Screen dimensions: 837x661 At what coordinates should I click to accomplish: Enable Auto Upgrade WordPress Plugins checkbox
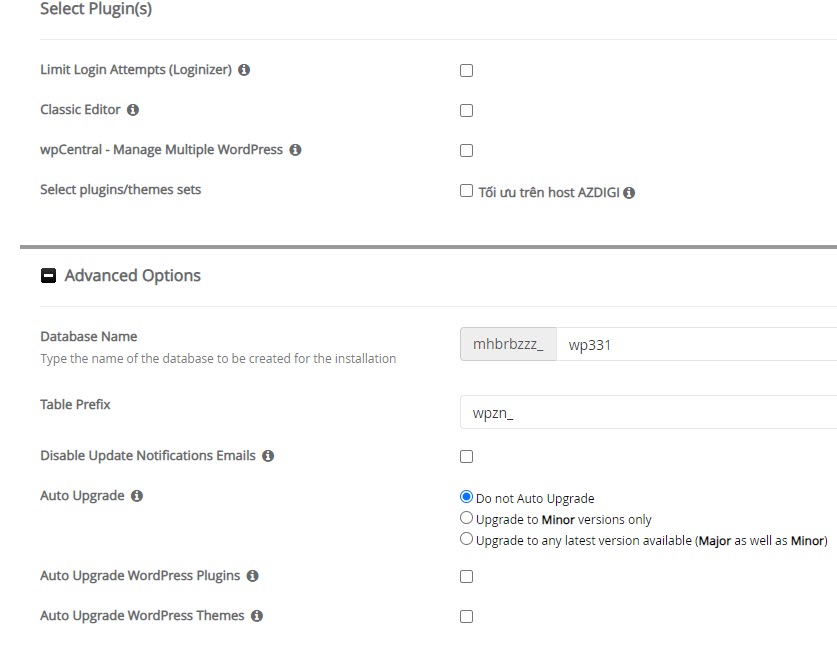coord(467,577)
